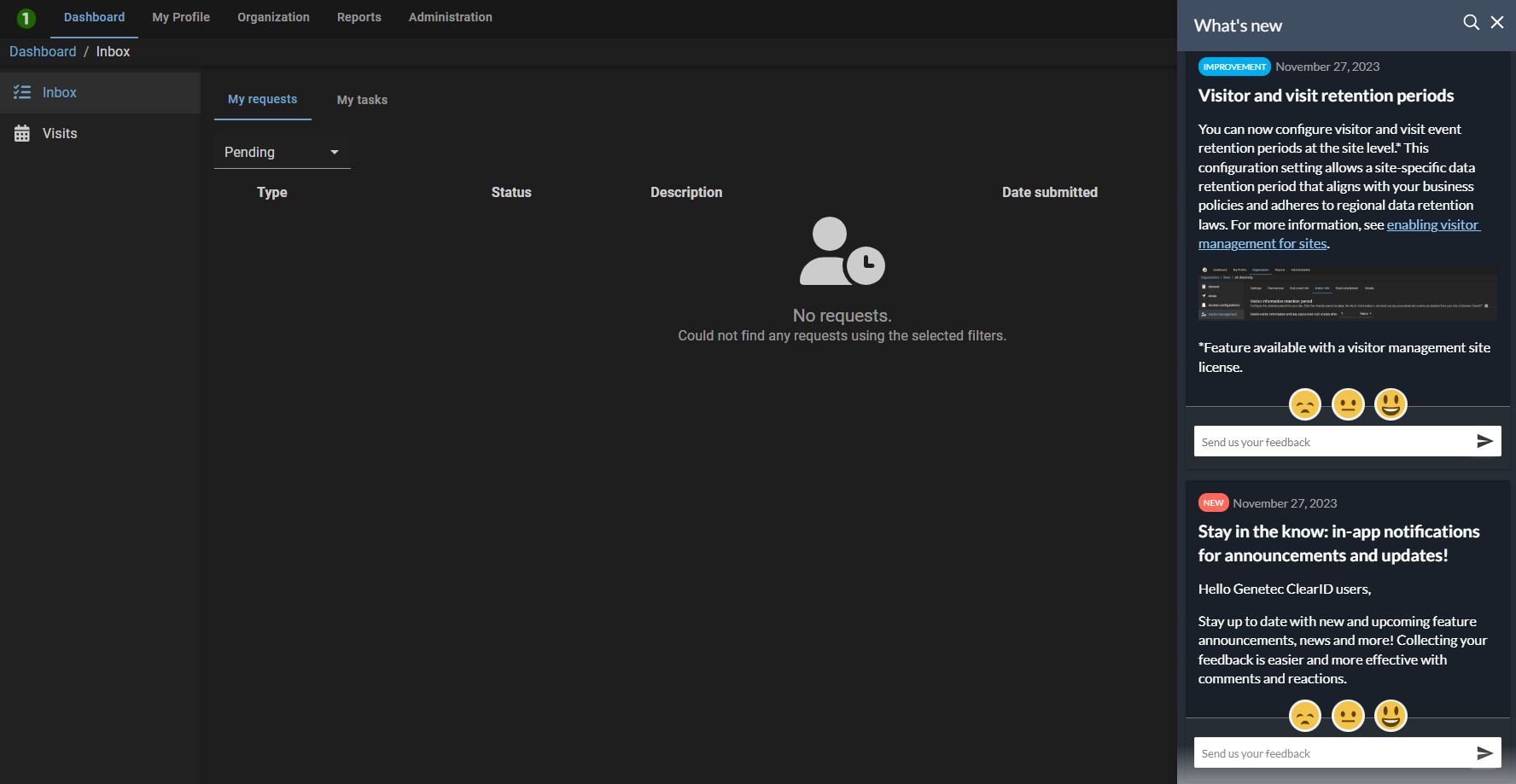Image resolution: width=1516 pixels, height=784 pixels.
Task: Open the Administration menu
Action: [451, 17]
